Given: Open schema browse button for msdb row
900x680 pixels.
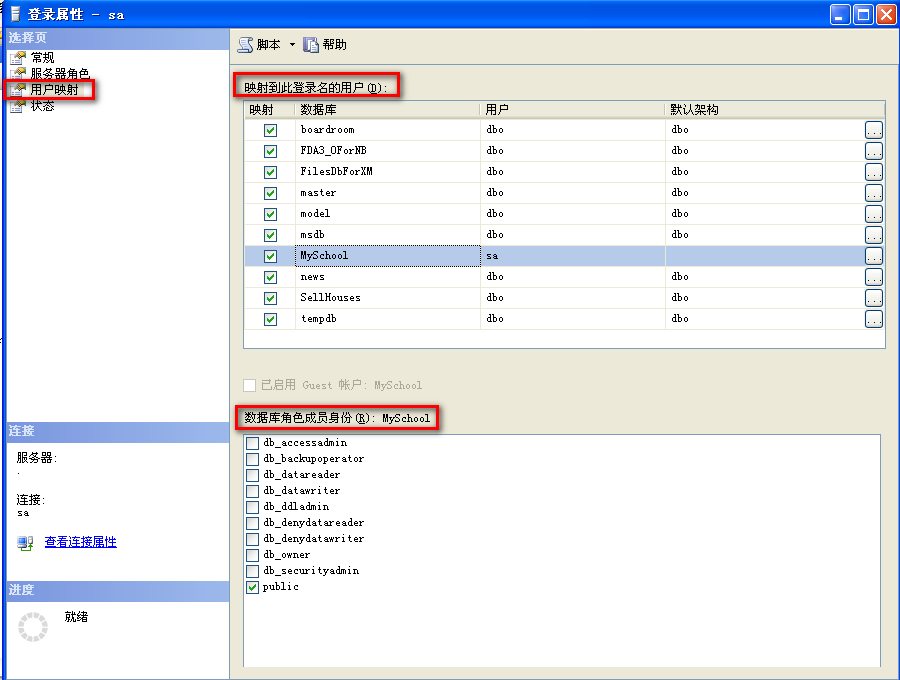Looking at the screenshot, I should pos(874,235).
